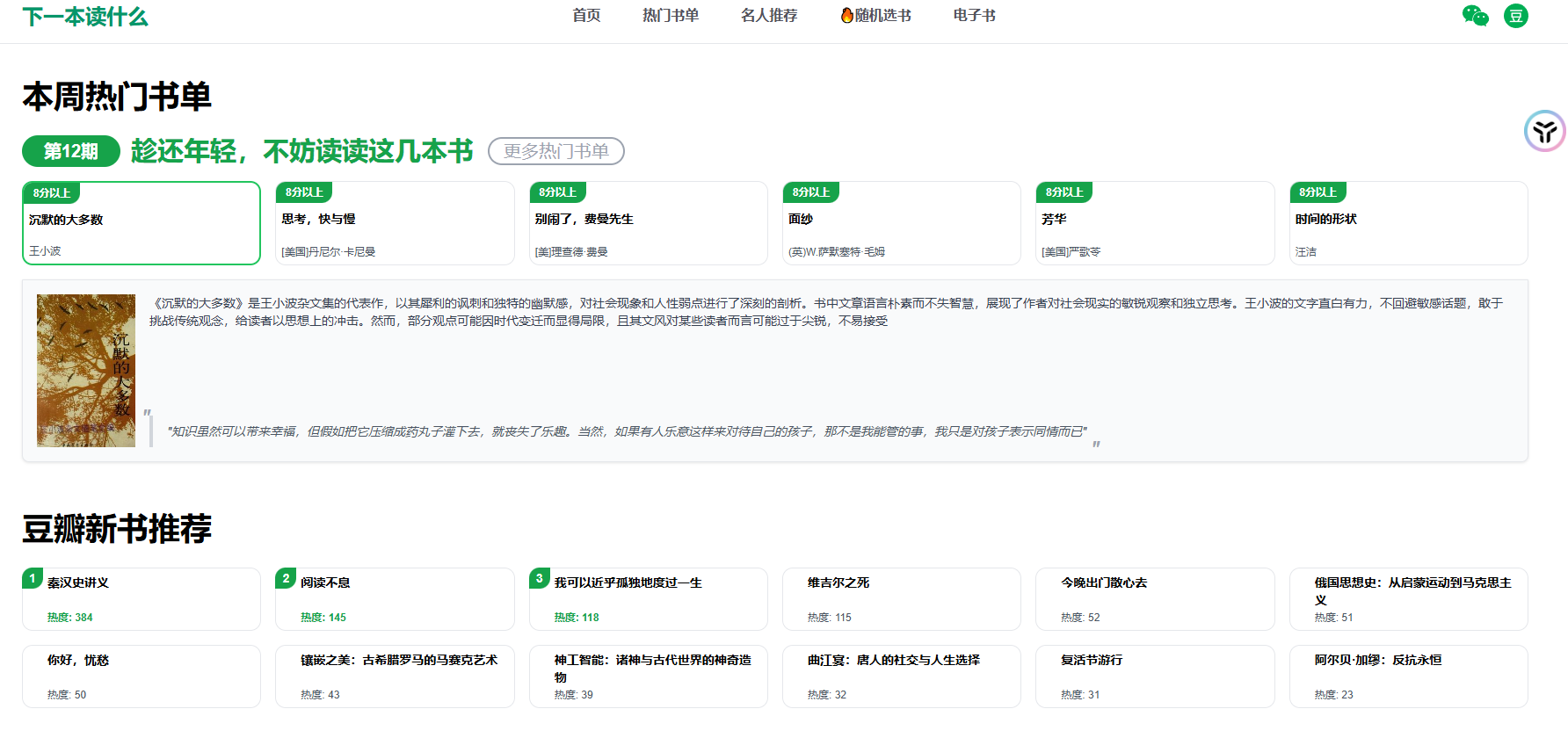Click the author text (英)W.萨默塞特·毛姆
This screenshot has height=738, width=1568.
tap(837, 252)
